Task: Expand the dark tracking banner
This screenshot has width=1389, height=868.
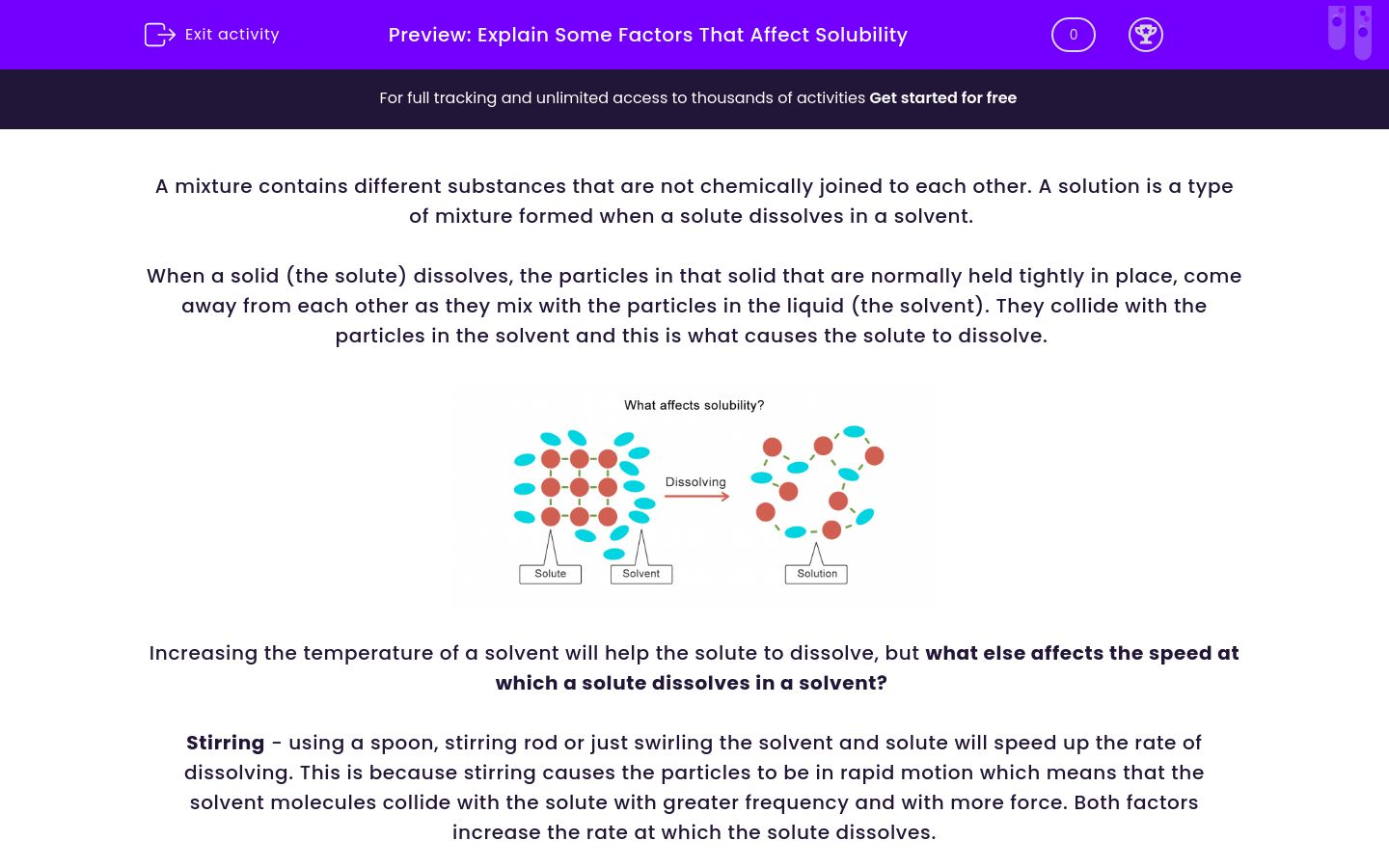Action: (x=694, y=97)
